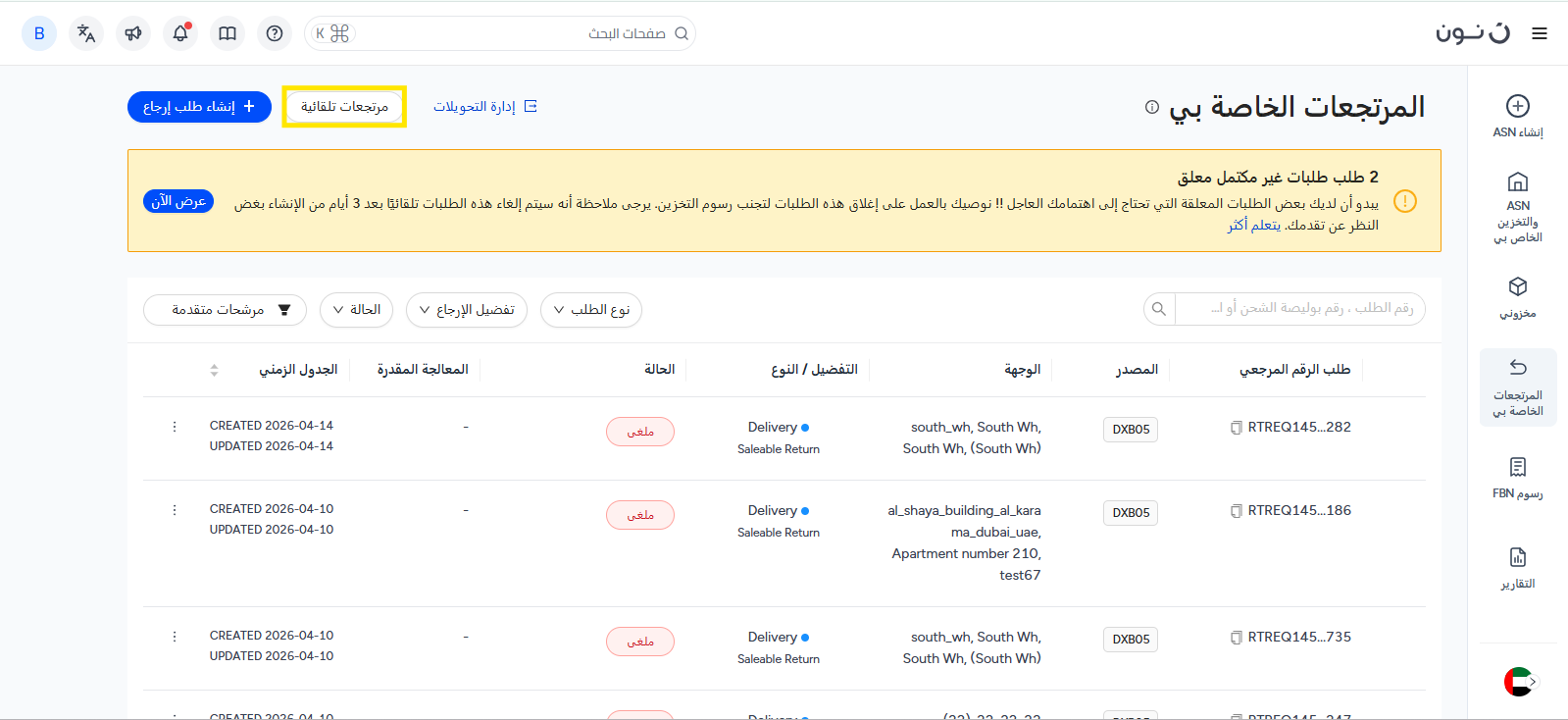1568x720 pixels.
Task: Click the language translate icon
Action: (86, 33)
